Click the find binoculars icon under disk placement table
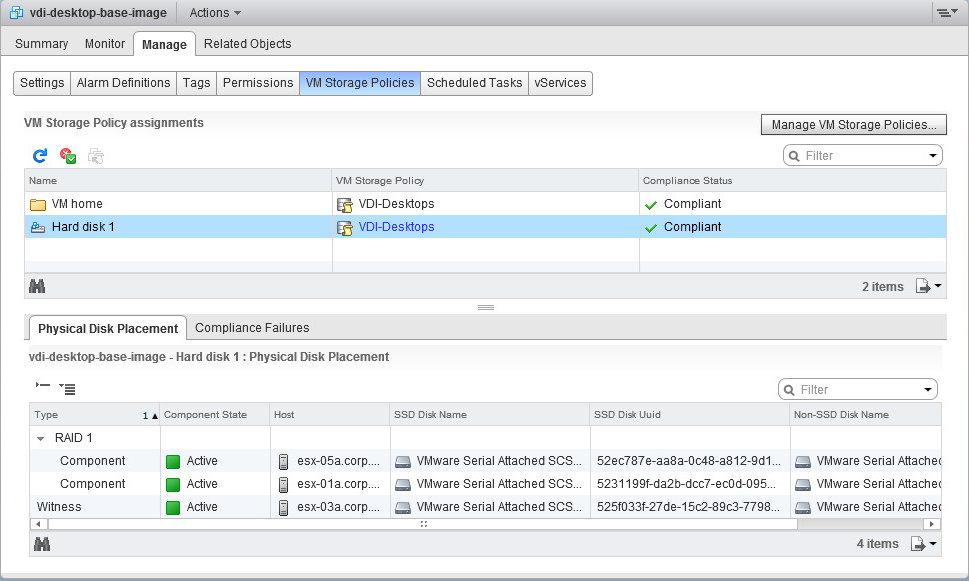The height and width of the screenshot is (581, 969). (x=42, y=544)
